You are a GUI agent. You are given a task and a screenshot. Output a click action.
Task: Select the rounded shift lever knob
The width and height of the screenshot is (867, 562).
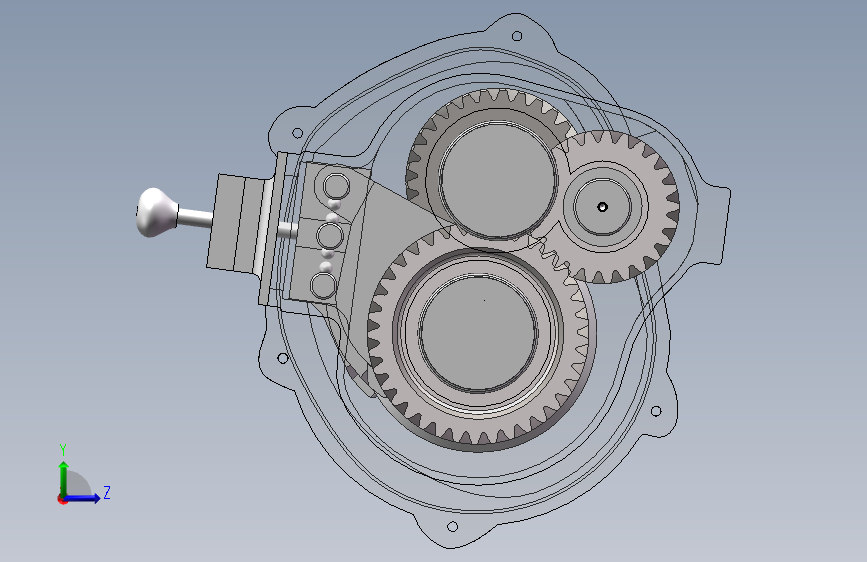156,212
